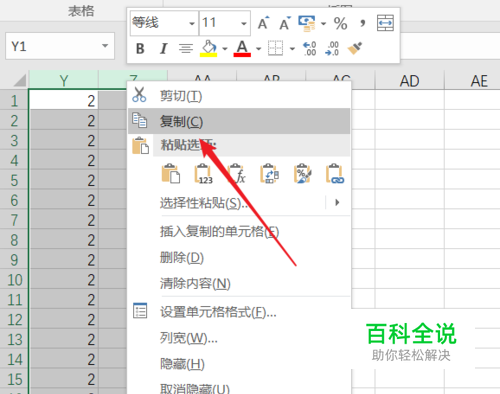This screenshot has height=394, width=500.
Task: Choose 剪切(T) from context menu
Action: [239, 96]
